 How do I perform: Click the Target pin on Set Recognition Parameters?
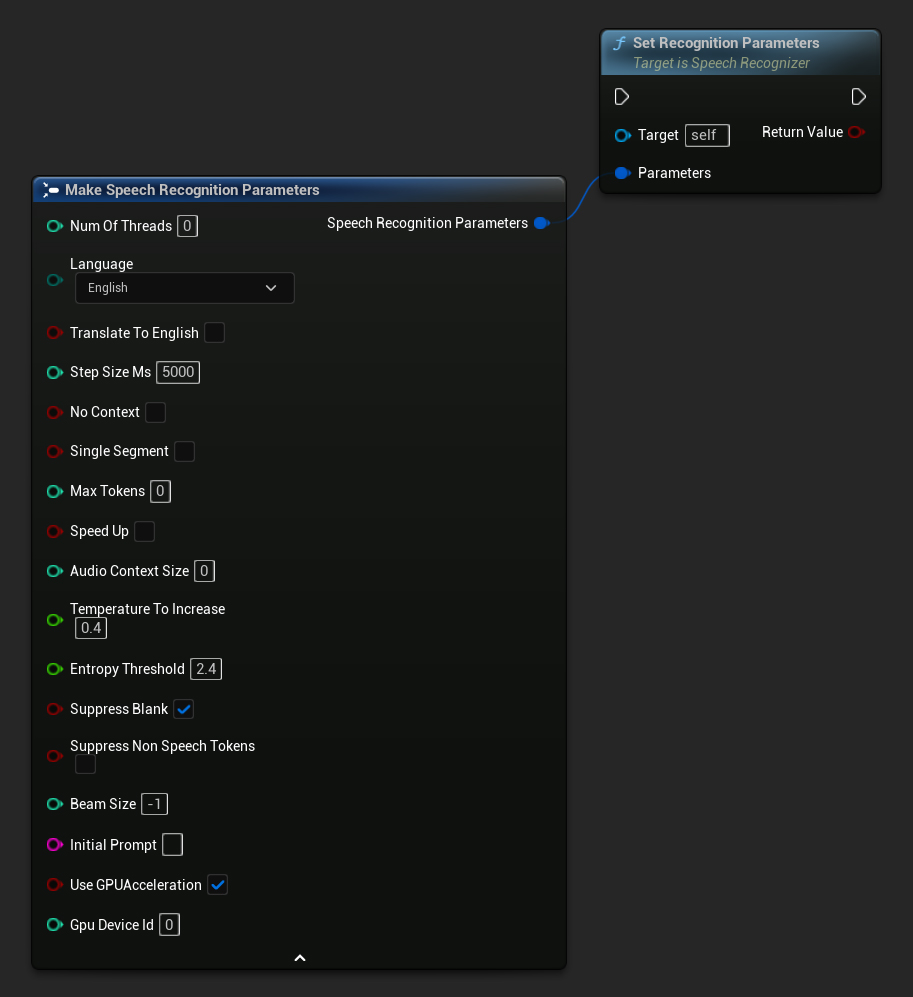622,135
